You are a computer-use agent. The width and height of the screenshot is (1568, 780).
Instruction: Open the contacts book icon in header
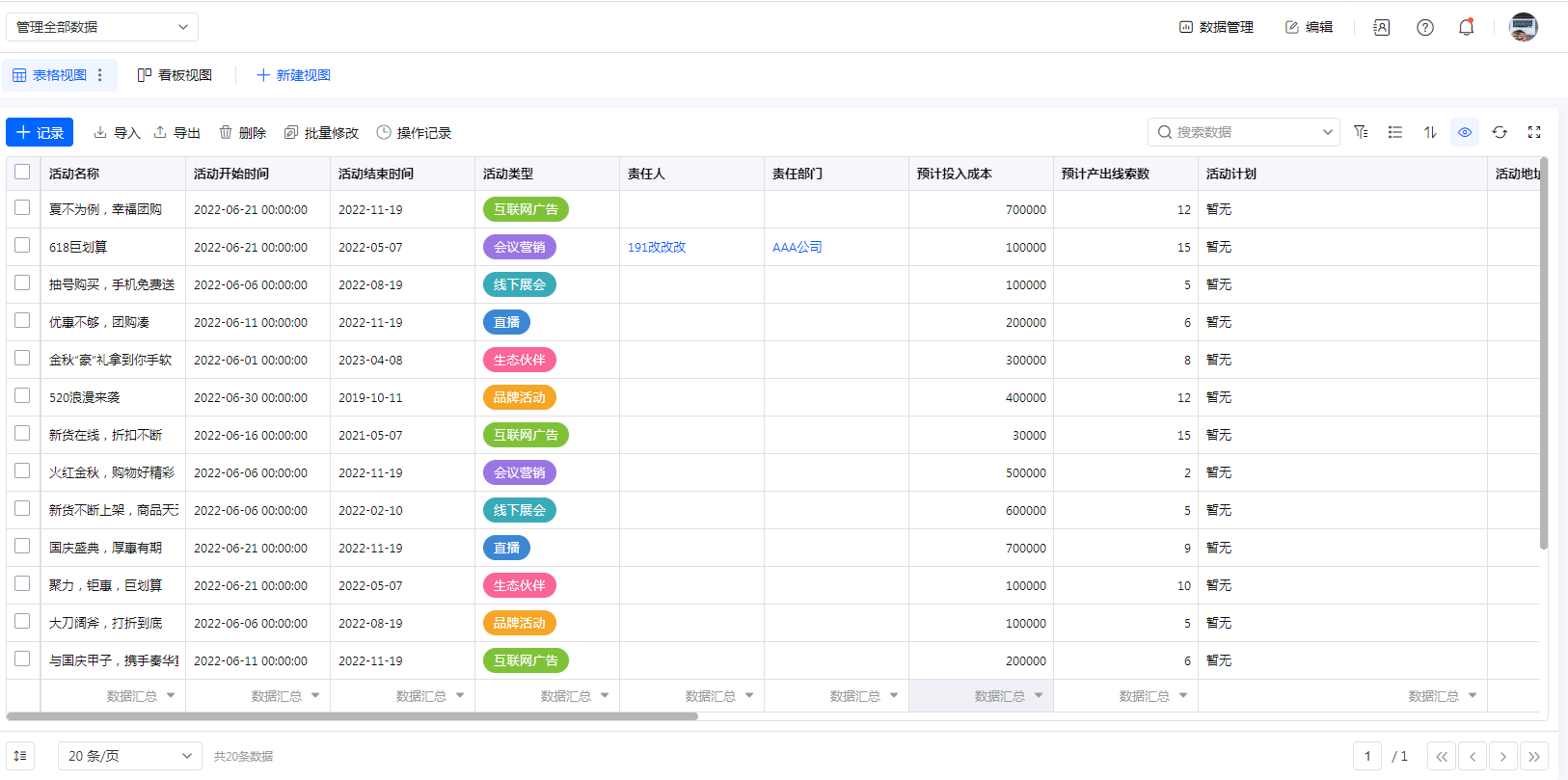1382,27
